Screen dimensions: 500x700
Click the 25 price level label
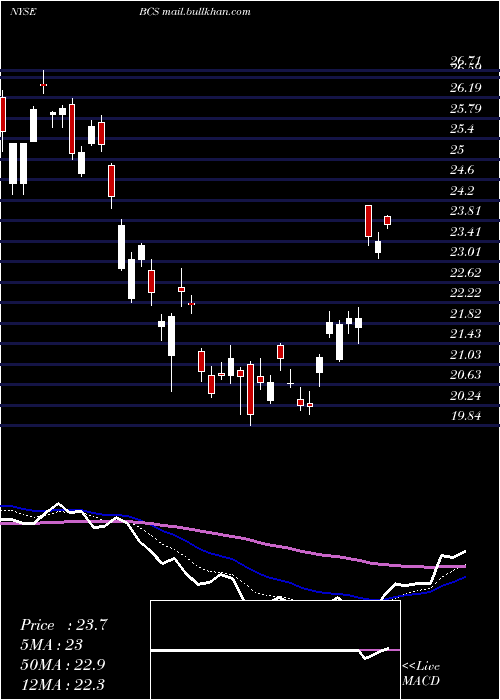pyautogui.click(x=457, y=150)
